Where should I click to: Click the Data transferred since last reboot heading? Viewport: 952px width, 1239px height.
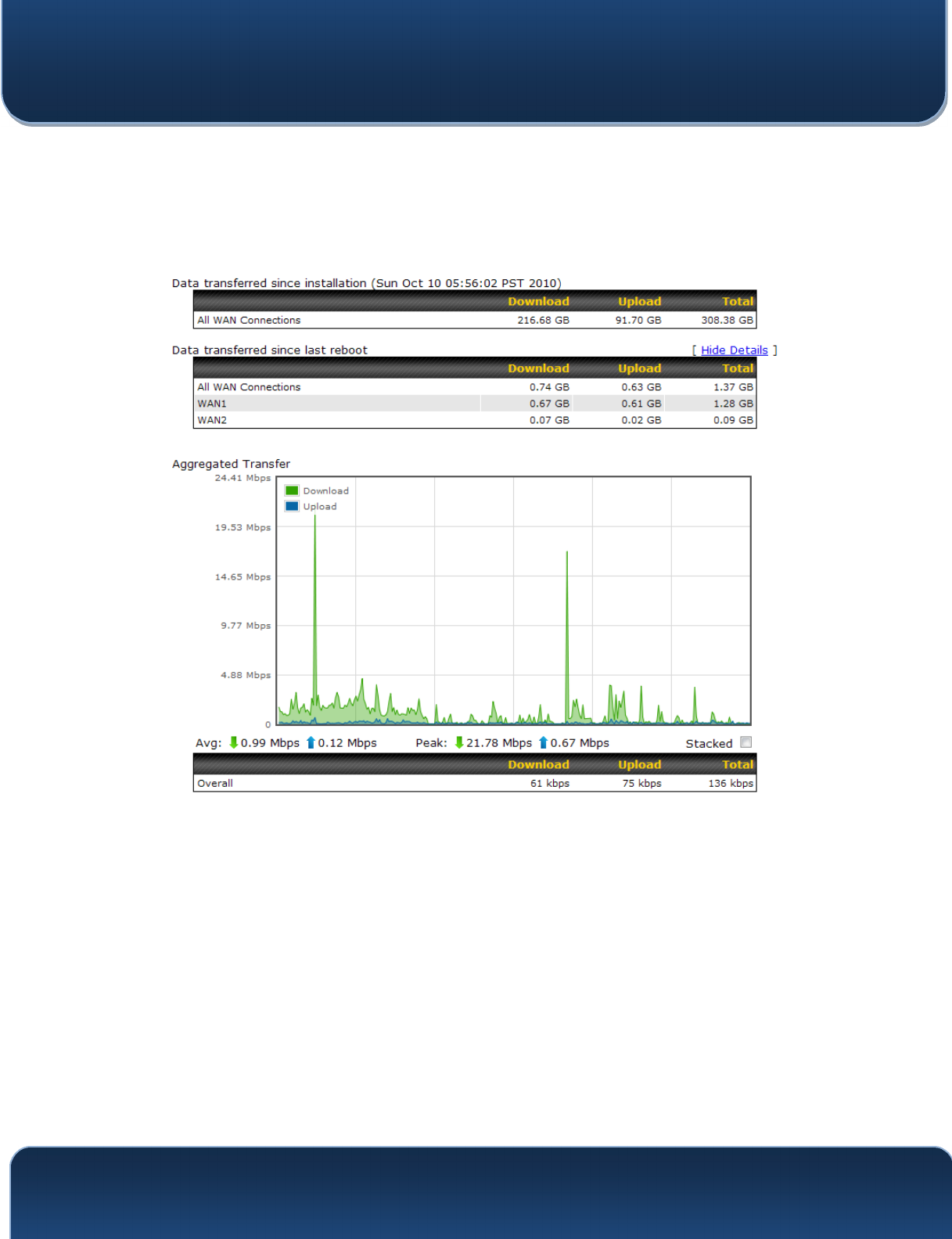270,350
